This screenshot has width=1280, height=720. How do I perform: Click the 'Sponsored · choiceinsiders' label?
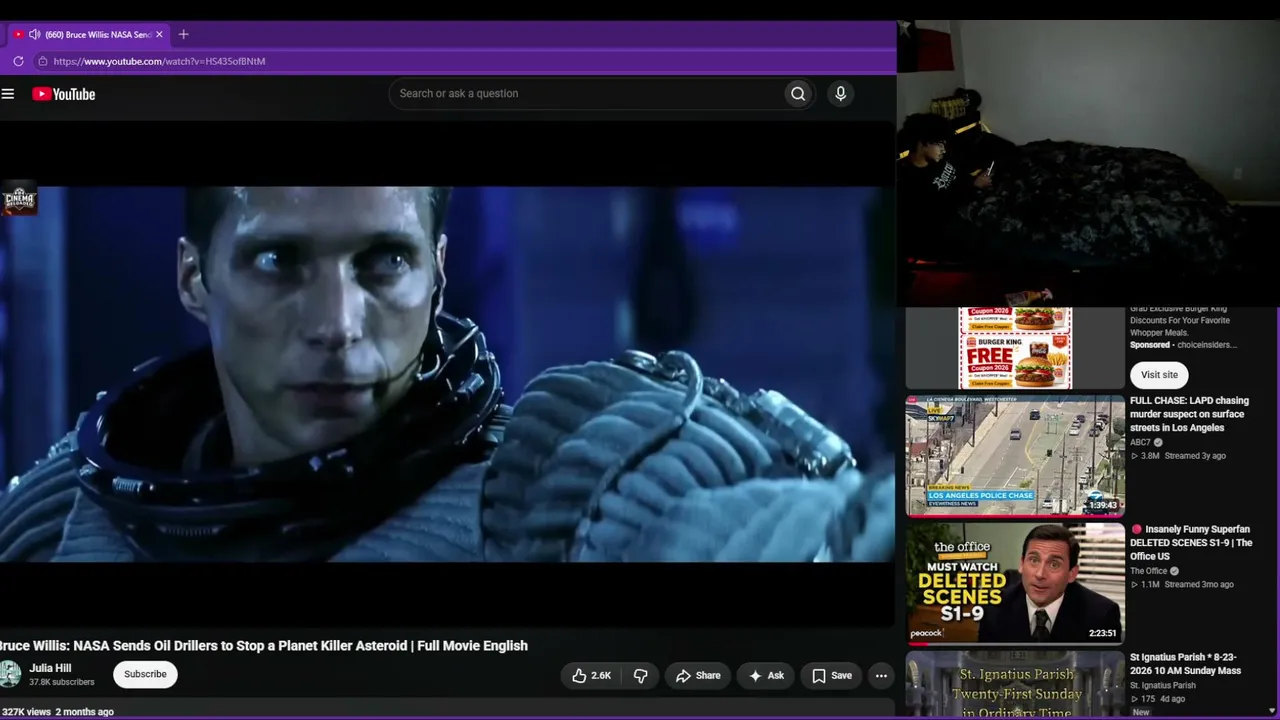pos(1184,345)
